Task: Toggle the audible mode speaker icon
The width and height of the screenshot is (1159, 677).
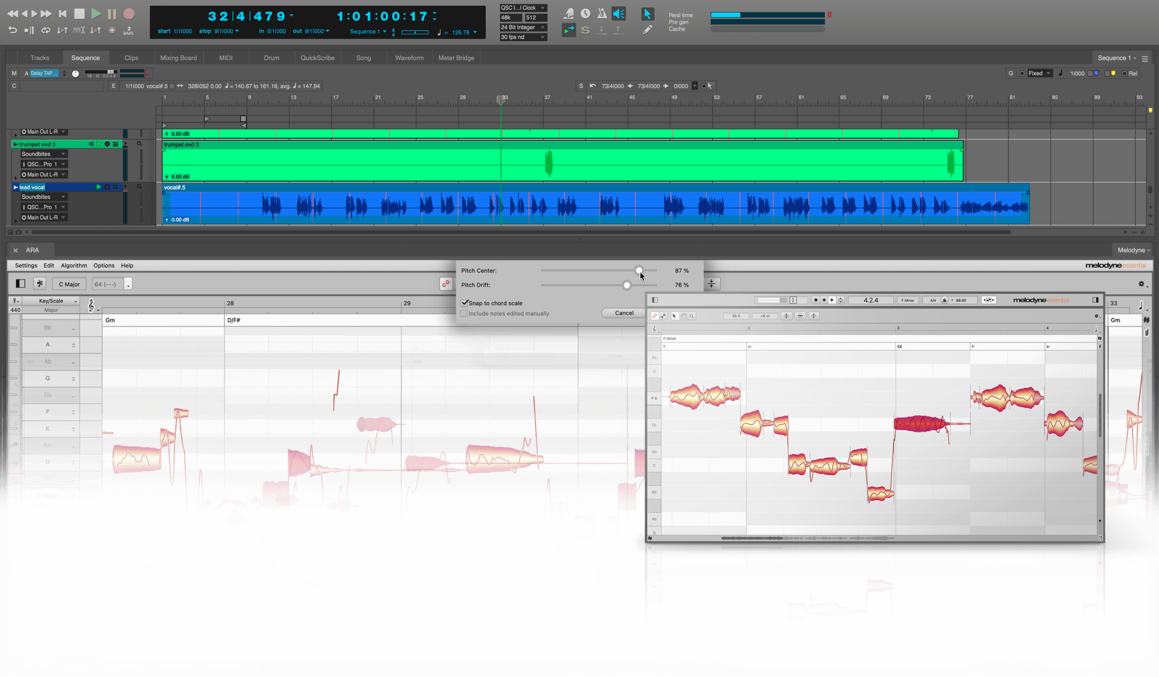Action: [619, 14]
